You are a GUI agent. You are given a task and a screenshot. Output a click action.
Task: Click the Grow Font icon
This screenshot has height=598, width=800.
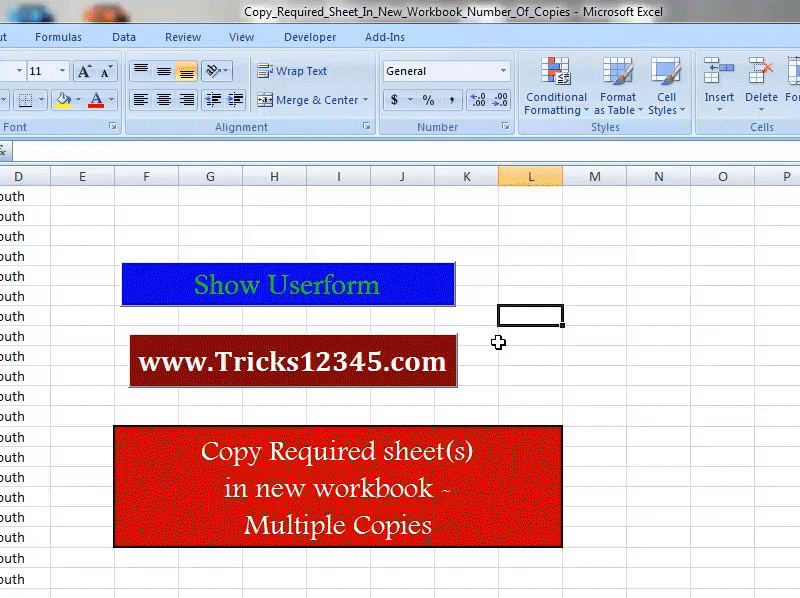coord(84,71)
